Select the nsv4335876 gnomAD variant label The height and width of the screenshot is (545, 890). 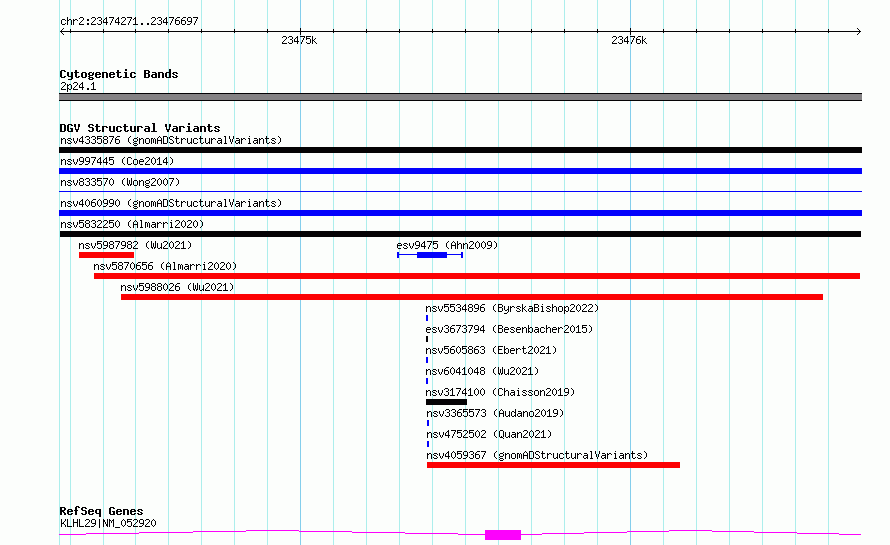click(x=171, y=140)
